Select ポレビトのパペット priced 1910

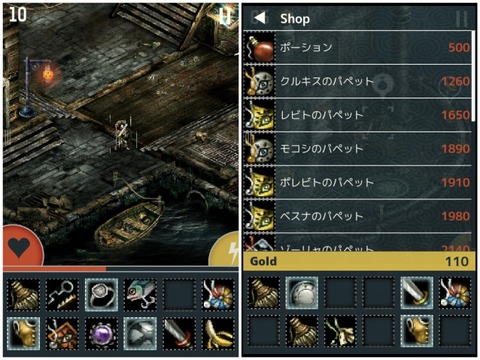(358, 183)
